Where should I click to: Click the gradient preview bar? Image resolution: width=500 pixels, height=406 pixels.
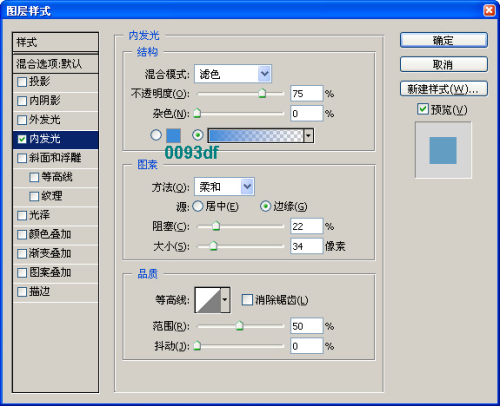[x=256, y=136]
